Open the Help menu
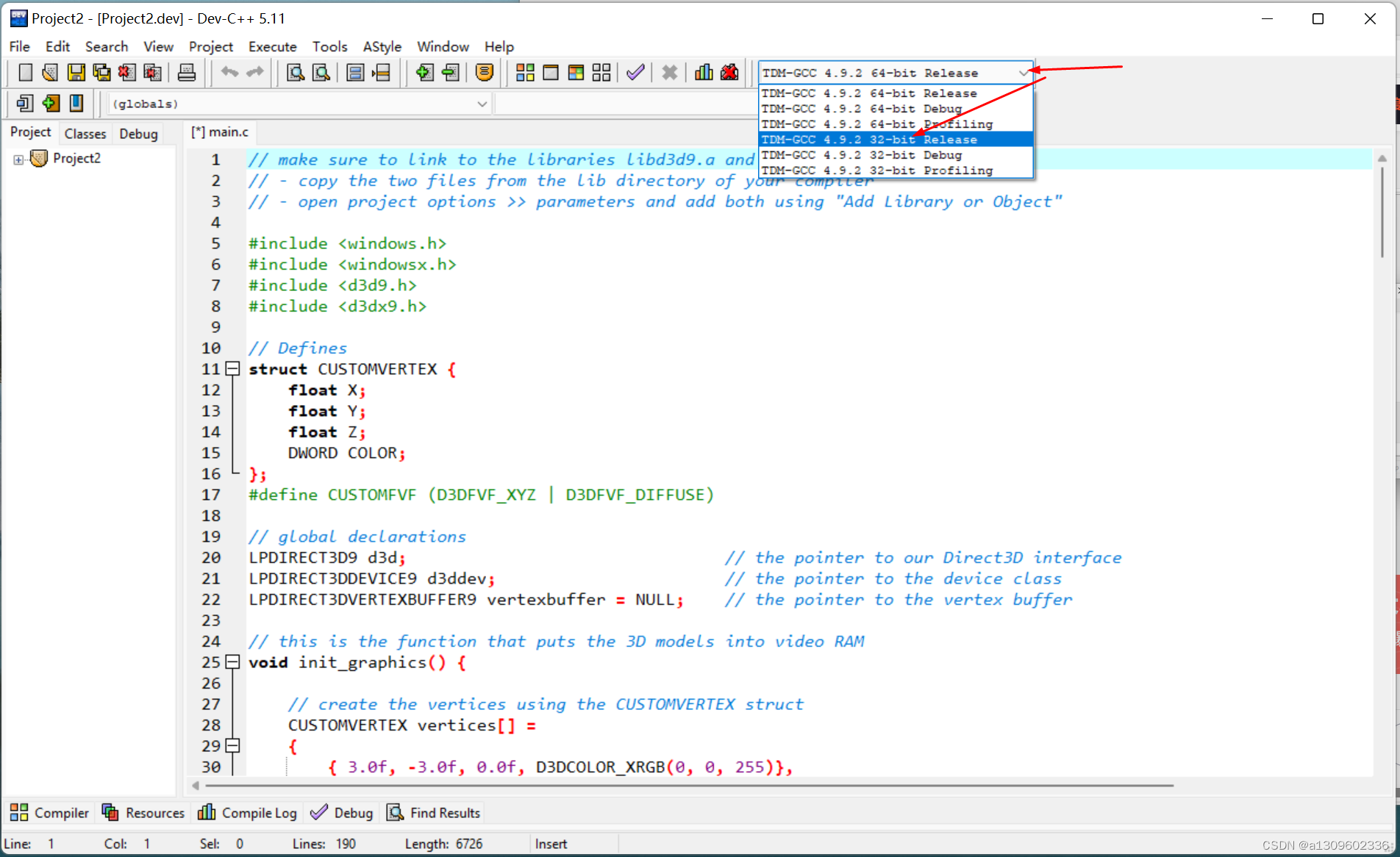 pos(499,46)
